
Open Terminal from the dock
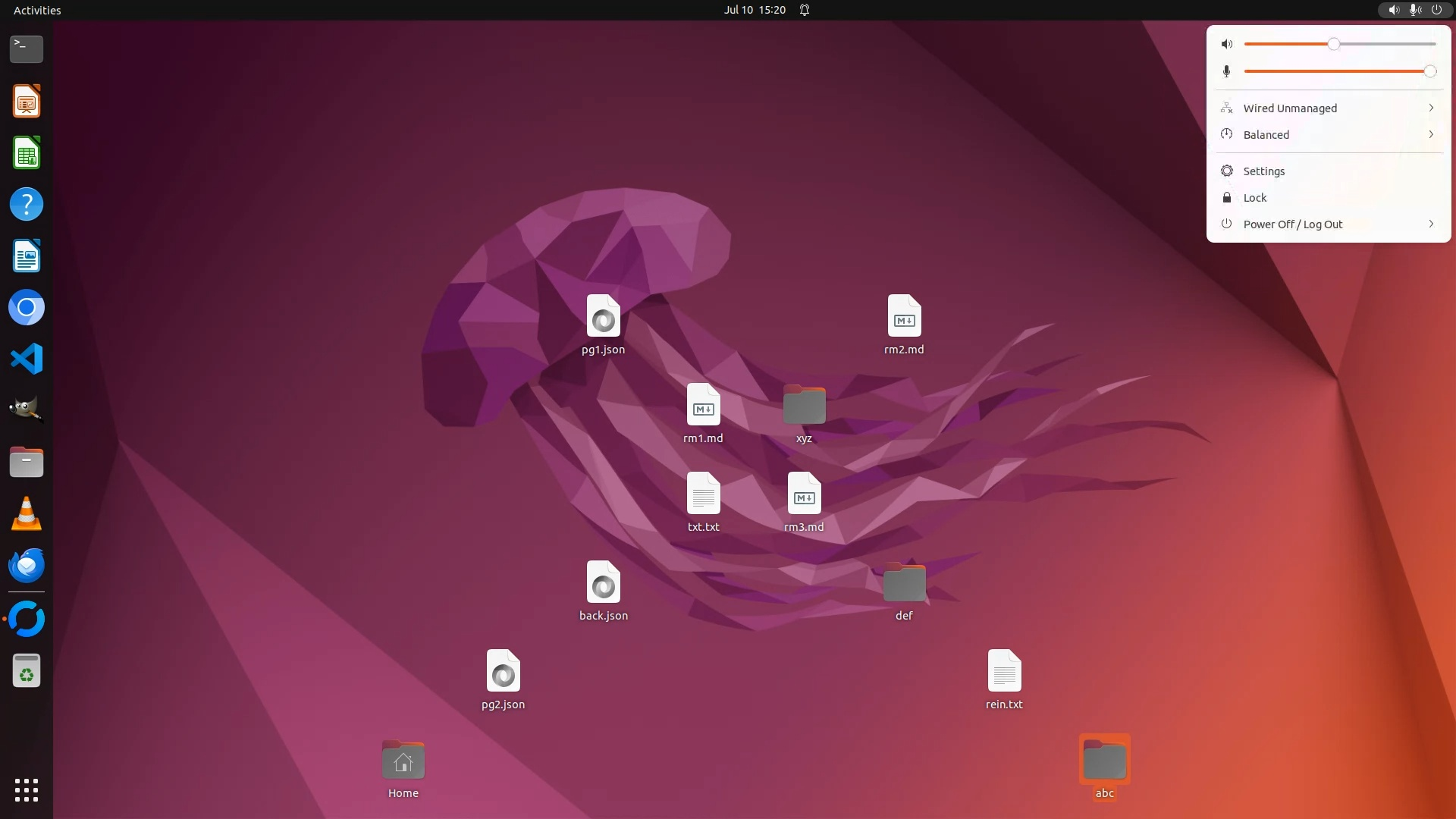pyautogui.click(x=27, y=49)
